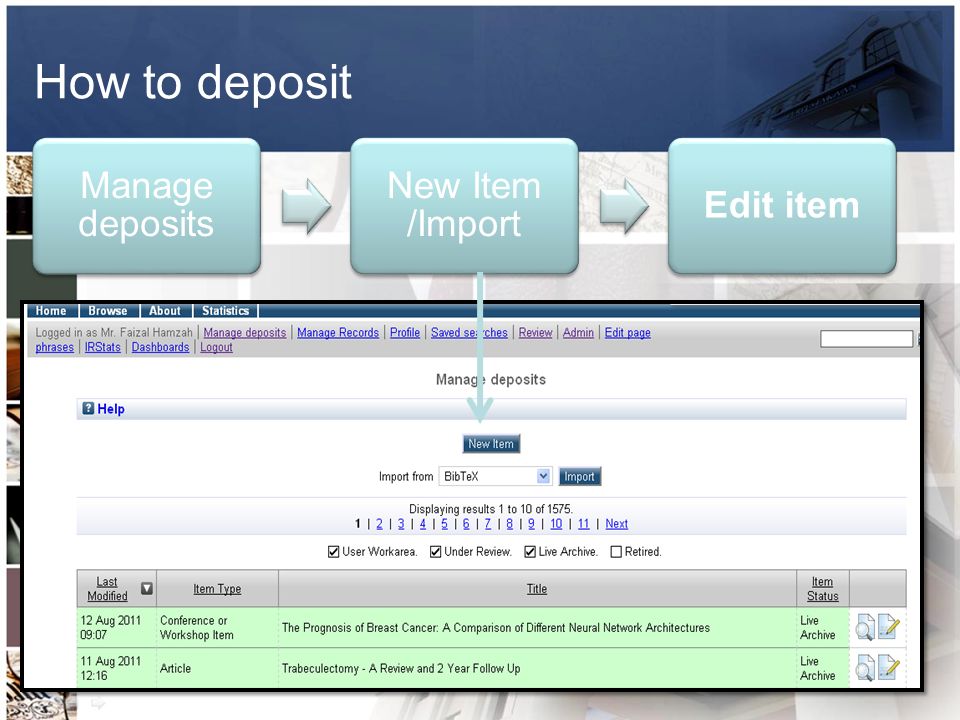Viewport: 960px width, 720px height.
Task: Click the New Item button
Action: (x=491, y=444)
